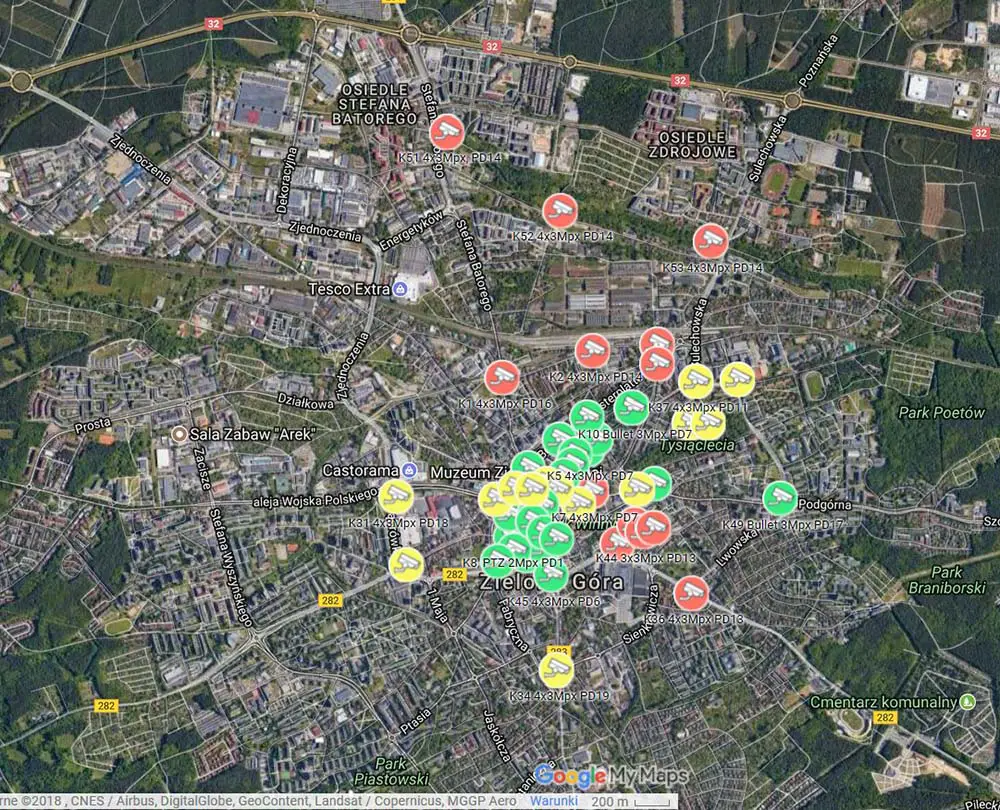Screen dimensions: 1000x810
Task: Select the Castorama store pin
Action: click(409, 469)
